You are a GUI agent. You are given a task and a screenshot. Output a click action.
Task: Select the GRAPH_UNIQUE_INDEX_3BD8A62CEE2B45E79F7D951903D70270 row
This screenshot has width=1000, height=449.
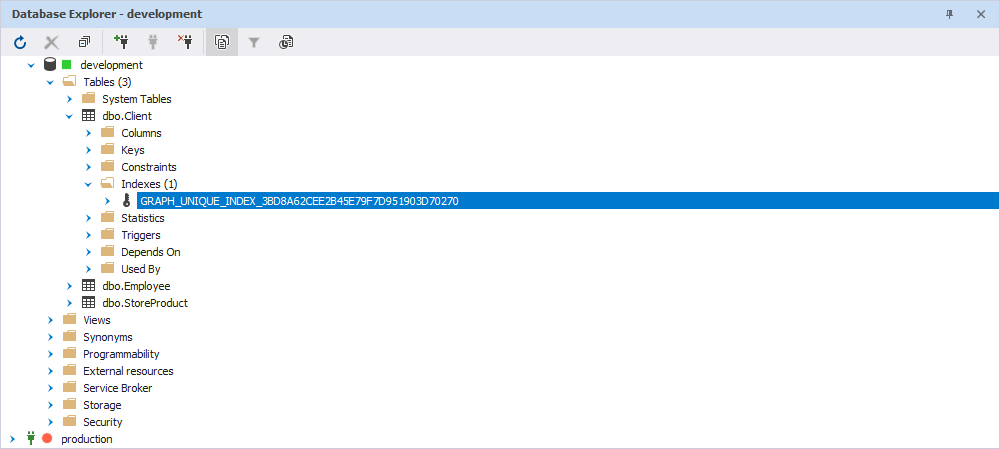568,201
